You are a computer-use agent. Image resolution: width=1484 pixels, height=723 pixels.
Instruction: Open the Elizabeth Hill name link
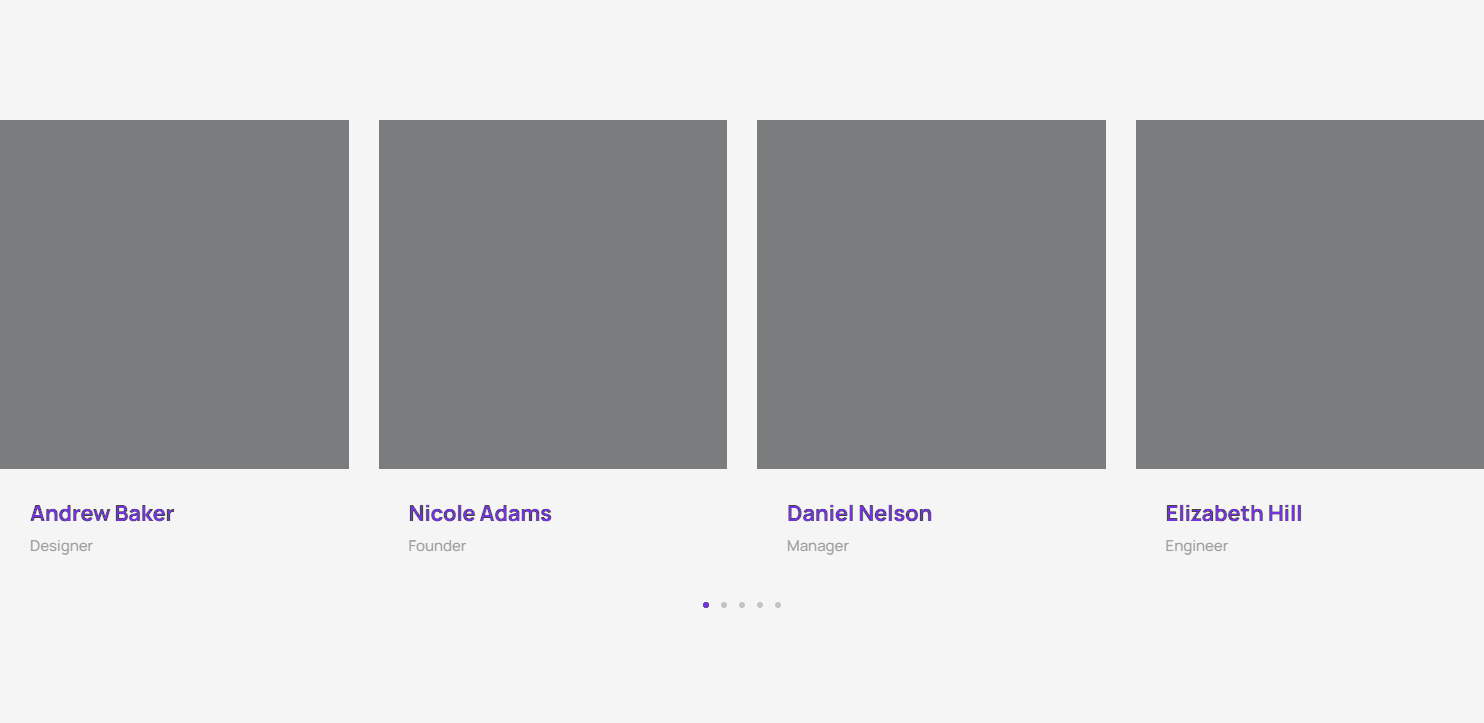click(1233, 513)
